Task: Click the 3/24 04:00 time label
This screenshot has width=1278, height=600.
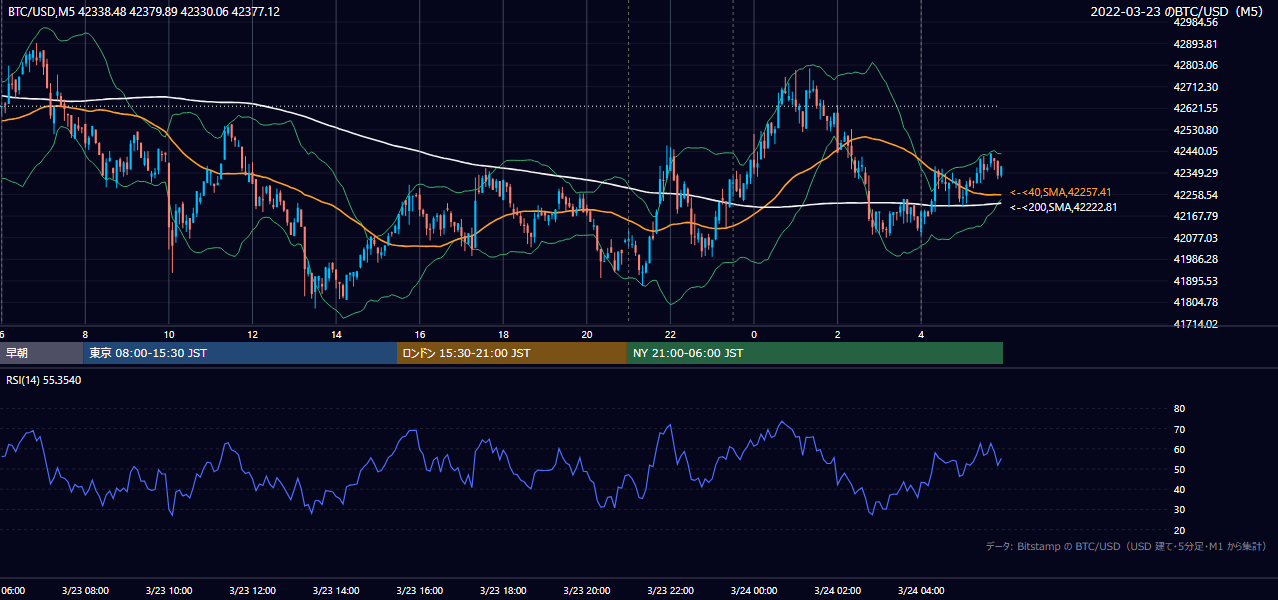Action: (920, 591)
